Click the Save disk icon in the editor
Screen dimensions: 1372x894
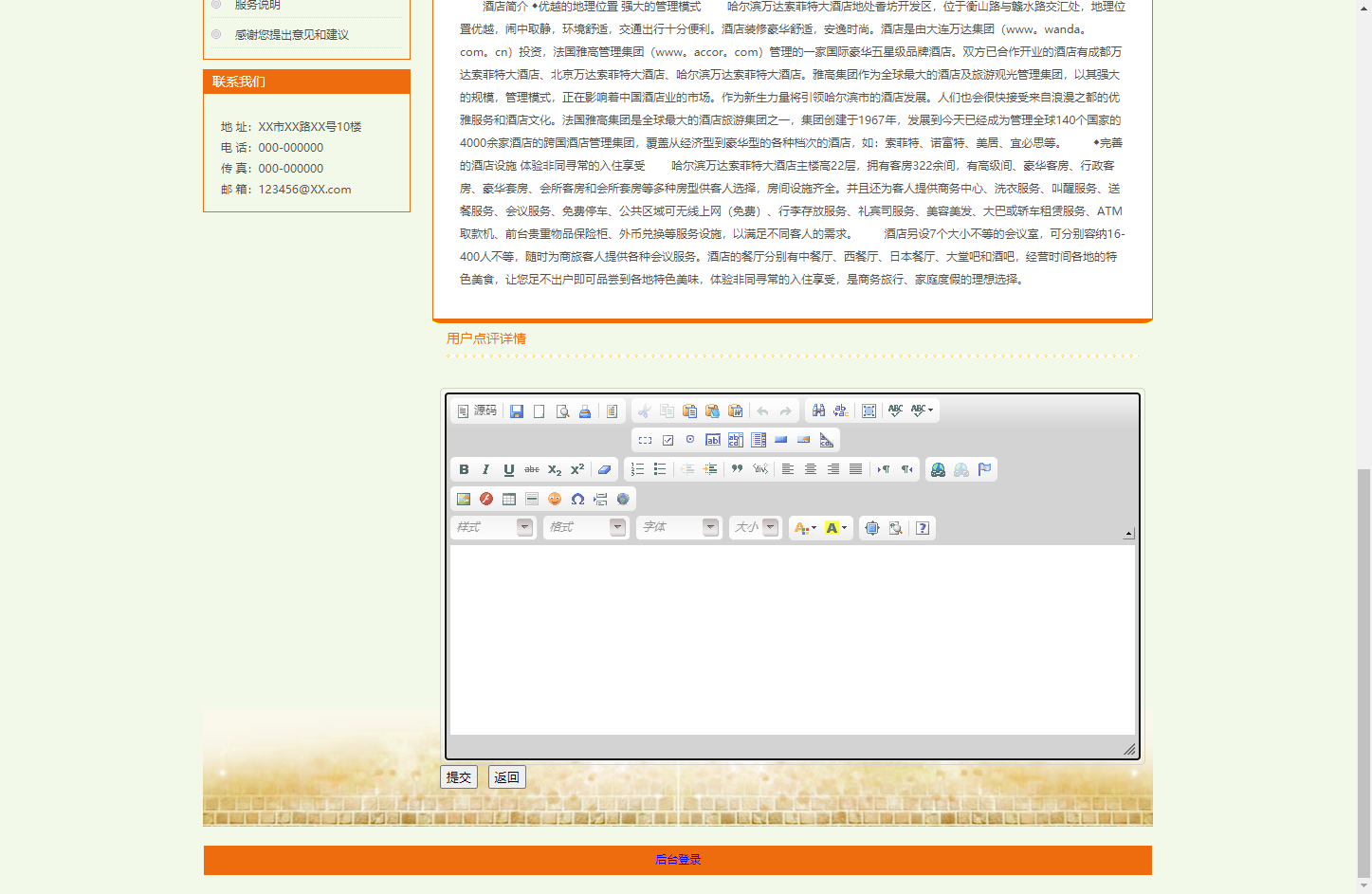[x=517, y=411]
